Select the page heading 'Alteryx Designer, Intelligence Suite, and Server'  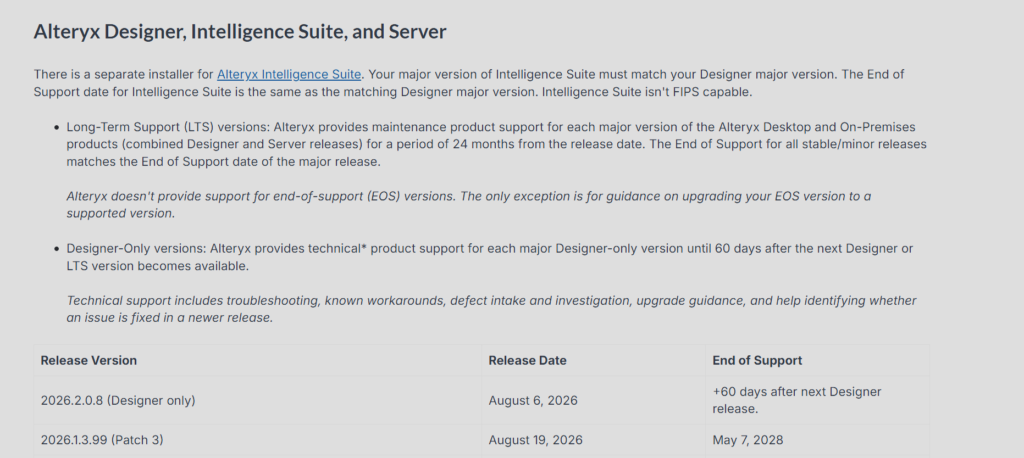click(240, 31)
